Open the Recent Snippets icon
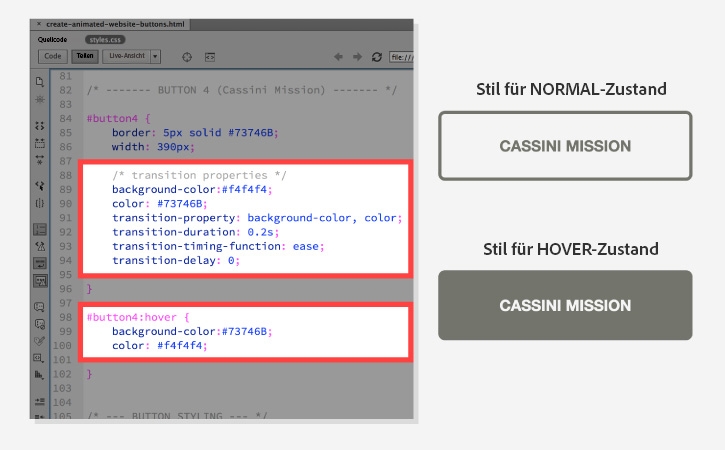Viewport: 725px width, 450px height. coord(40,358)
